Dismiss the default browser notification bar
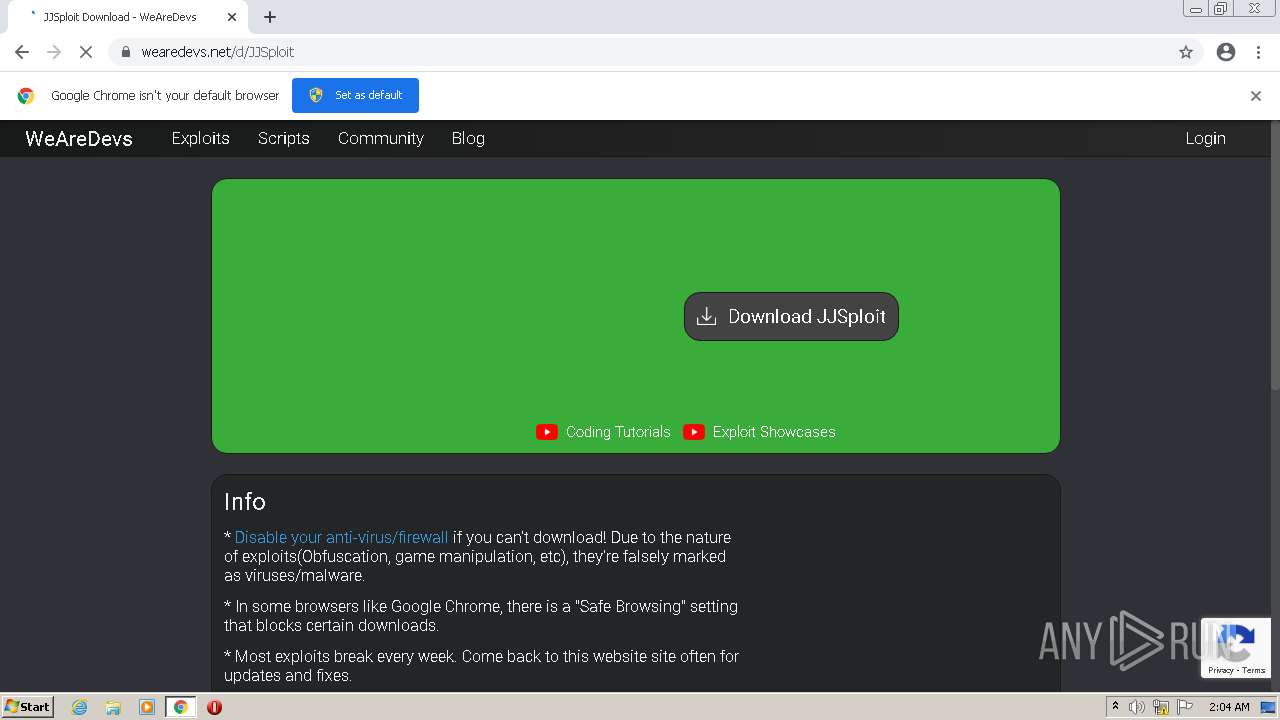The height and width of the screenshot is (720, 1280). click(x=1256, y=96)
